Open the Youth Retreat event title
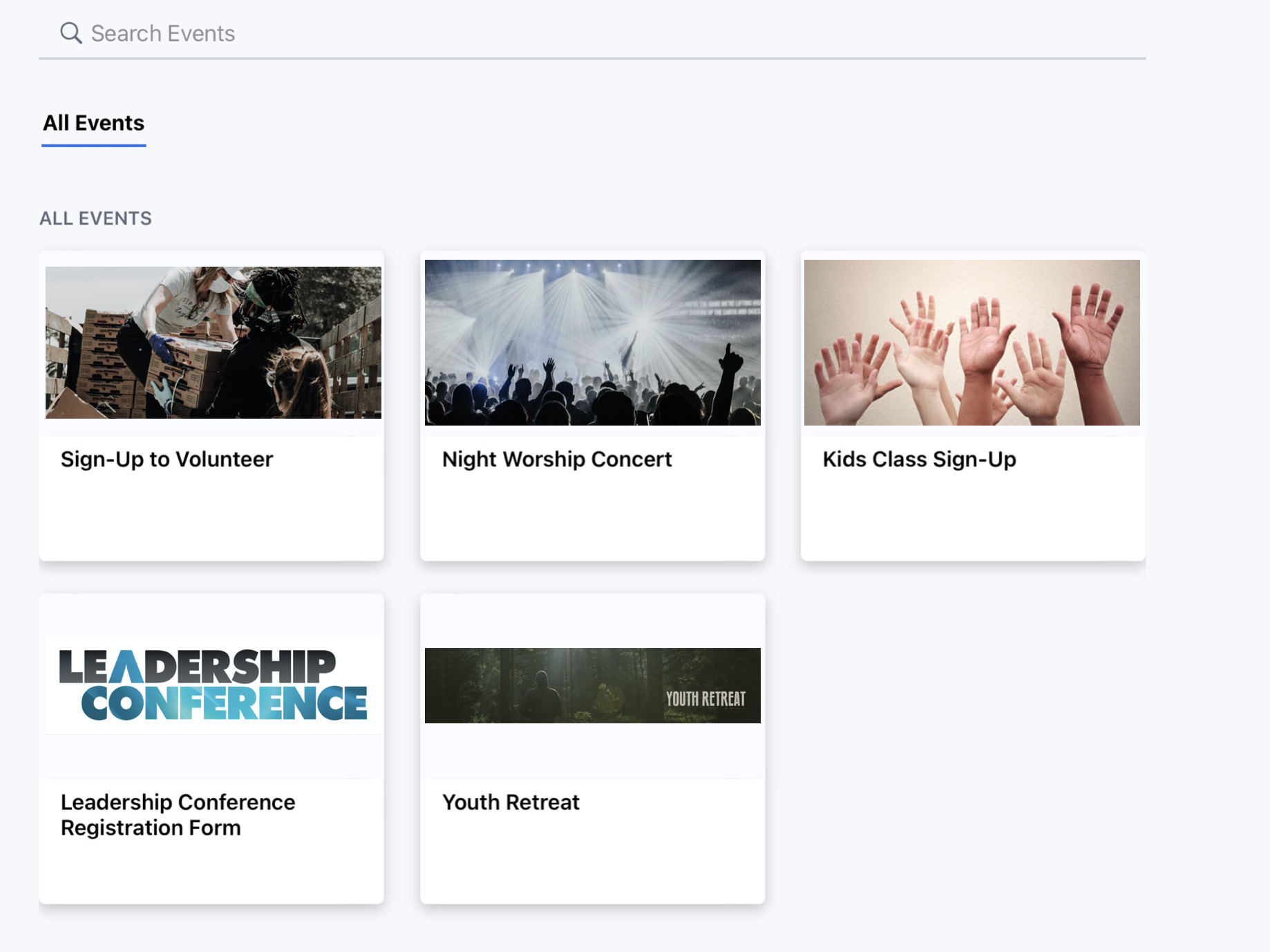The width and height of the screenshot is (1270, 952). click(511, 802)
